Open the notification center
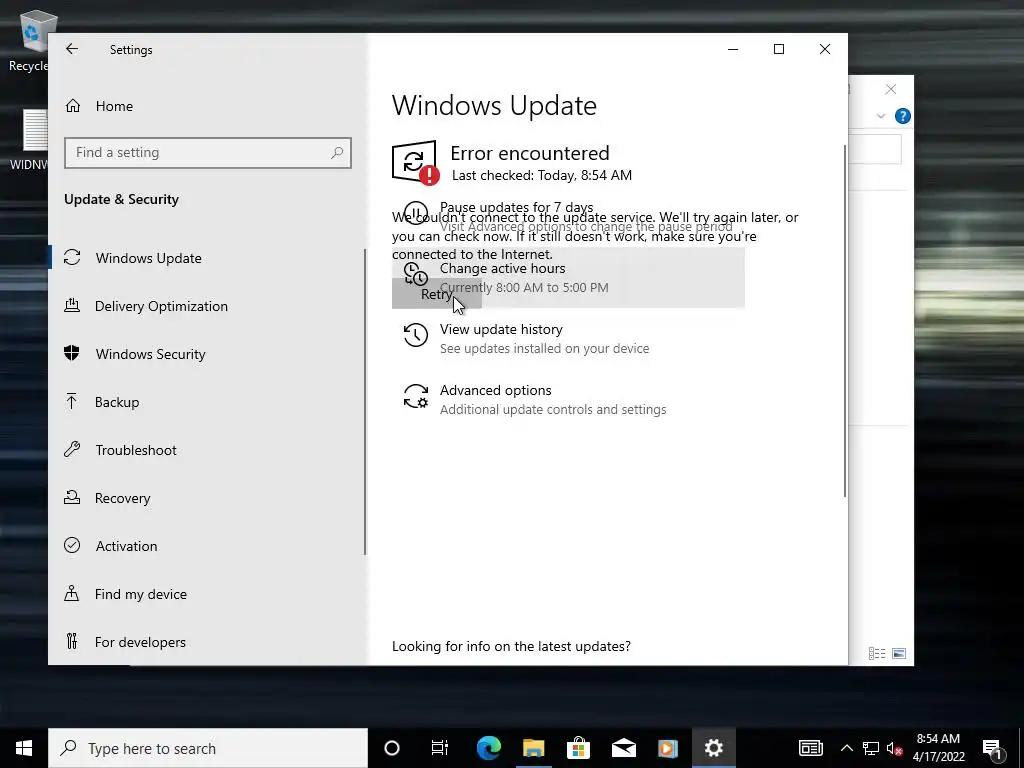This screenshot has height=768, width=1024. (x=993, y=749)
